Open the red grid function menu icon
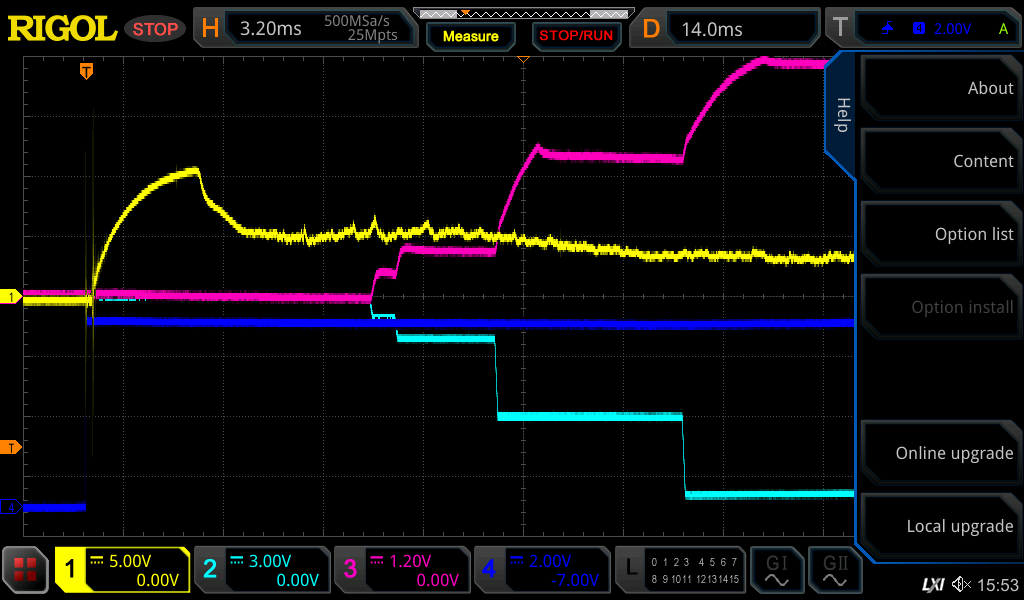The width and height of the screenshot is (1024, 600). point(26,571)
